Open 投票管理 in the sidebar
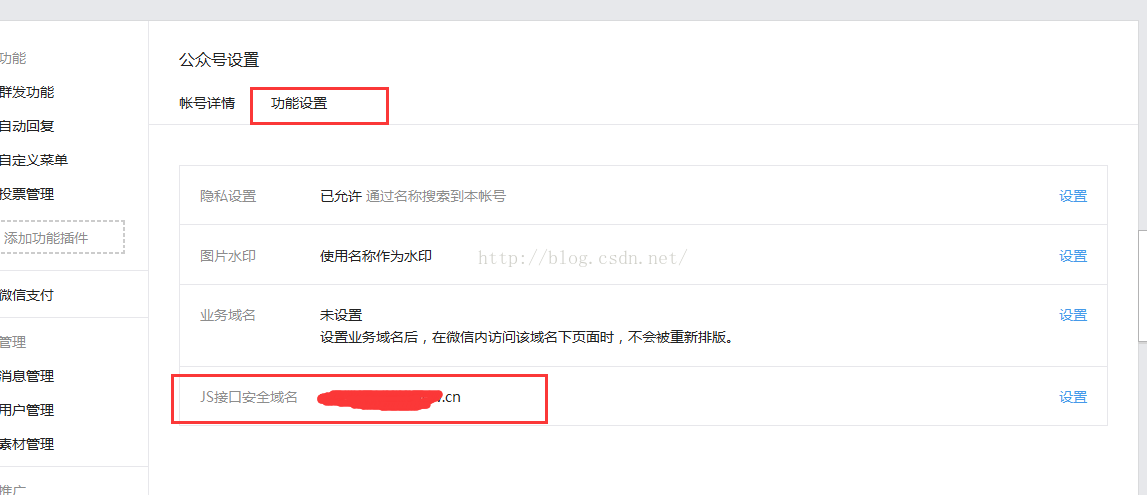Viewport: 1147px width, 495px height. tap(26, 194)
